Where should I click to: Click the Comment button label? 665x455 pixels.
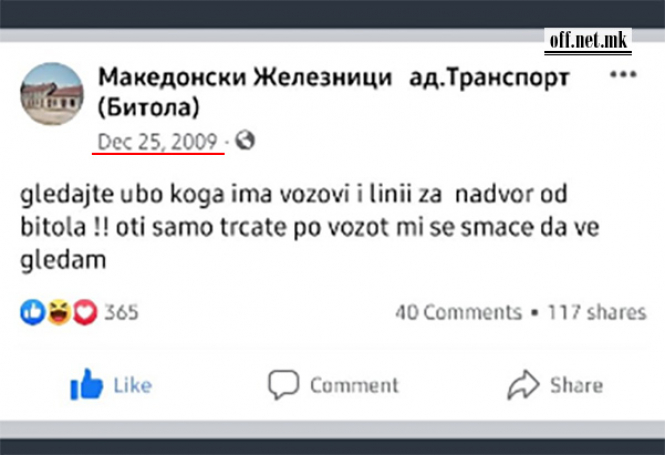[354, 385]
